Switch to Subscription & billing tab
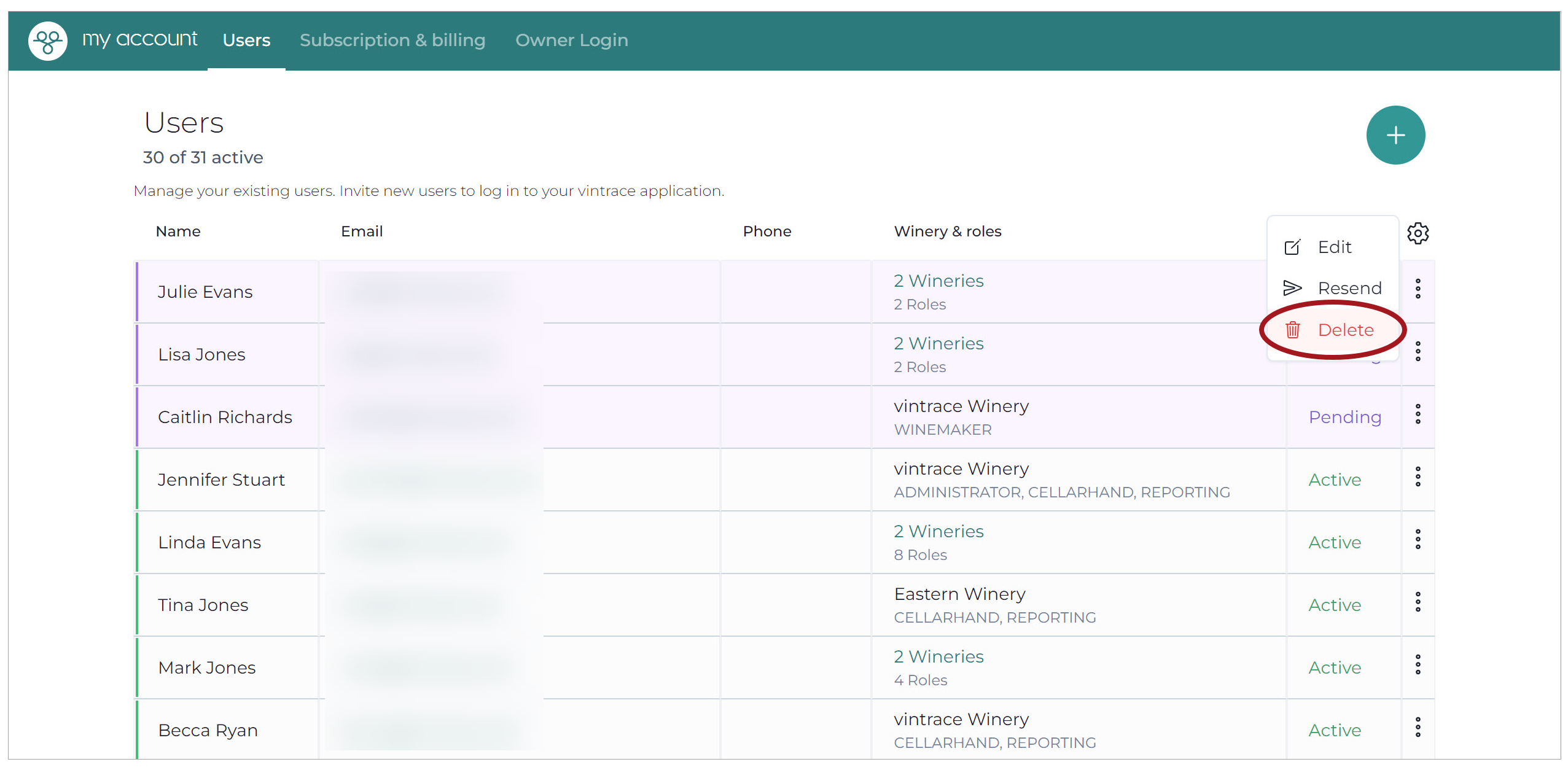This screenshot has width=1568, height=770. [392, 41]
